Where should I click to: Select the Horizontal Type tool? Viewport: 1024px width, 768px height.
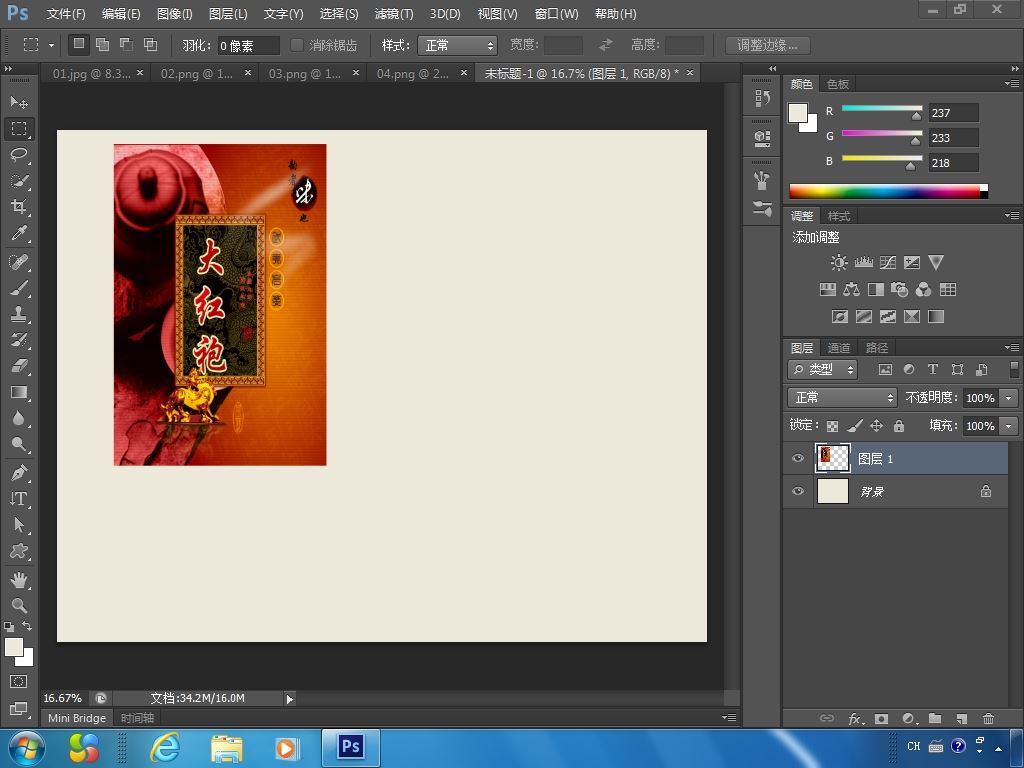pyautogui.click(x=19, y=499)
